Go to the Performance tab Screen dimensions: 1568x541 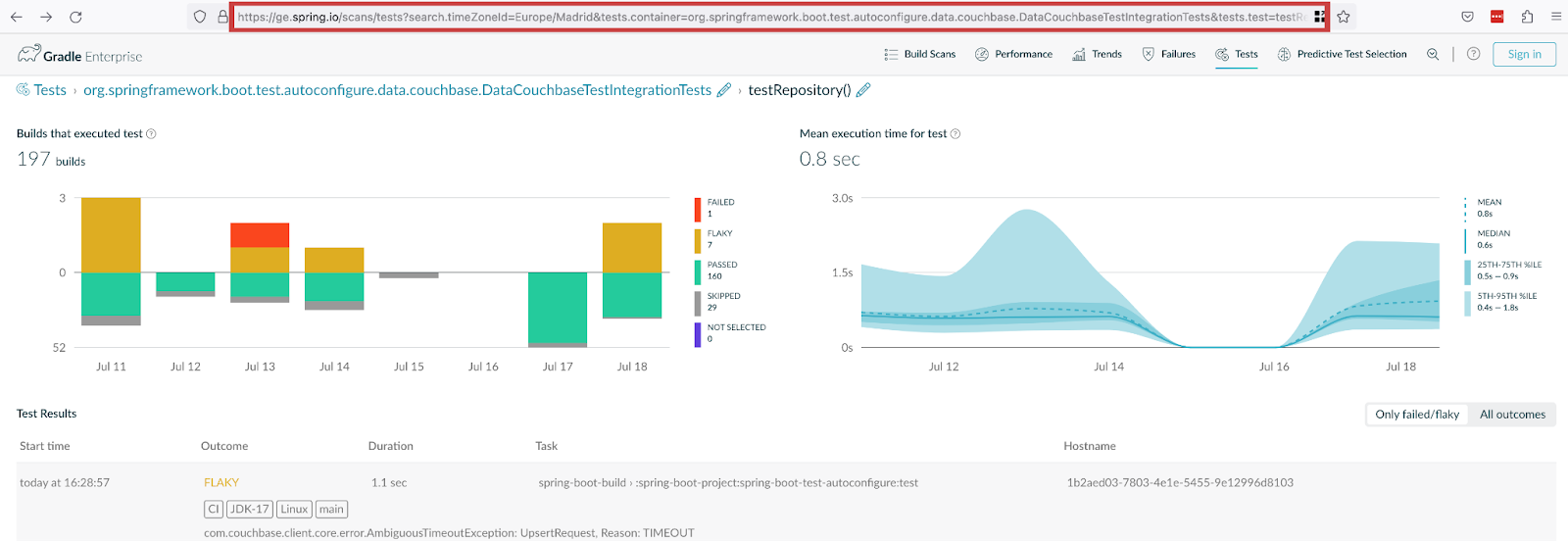click(1013, 55)
